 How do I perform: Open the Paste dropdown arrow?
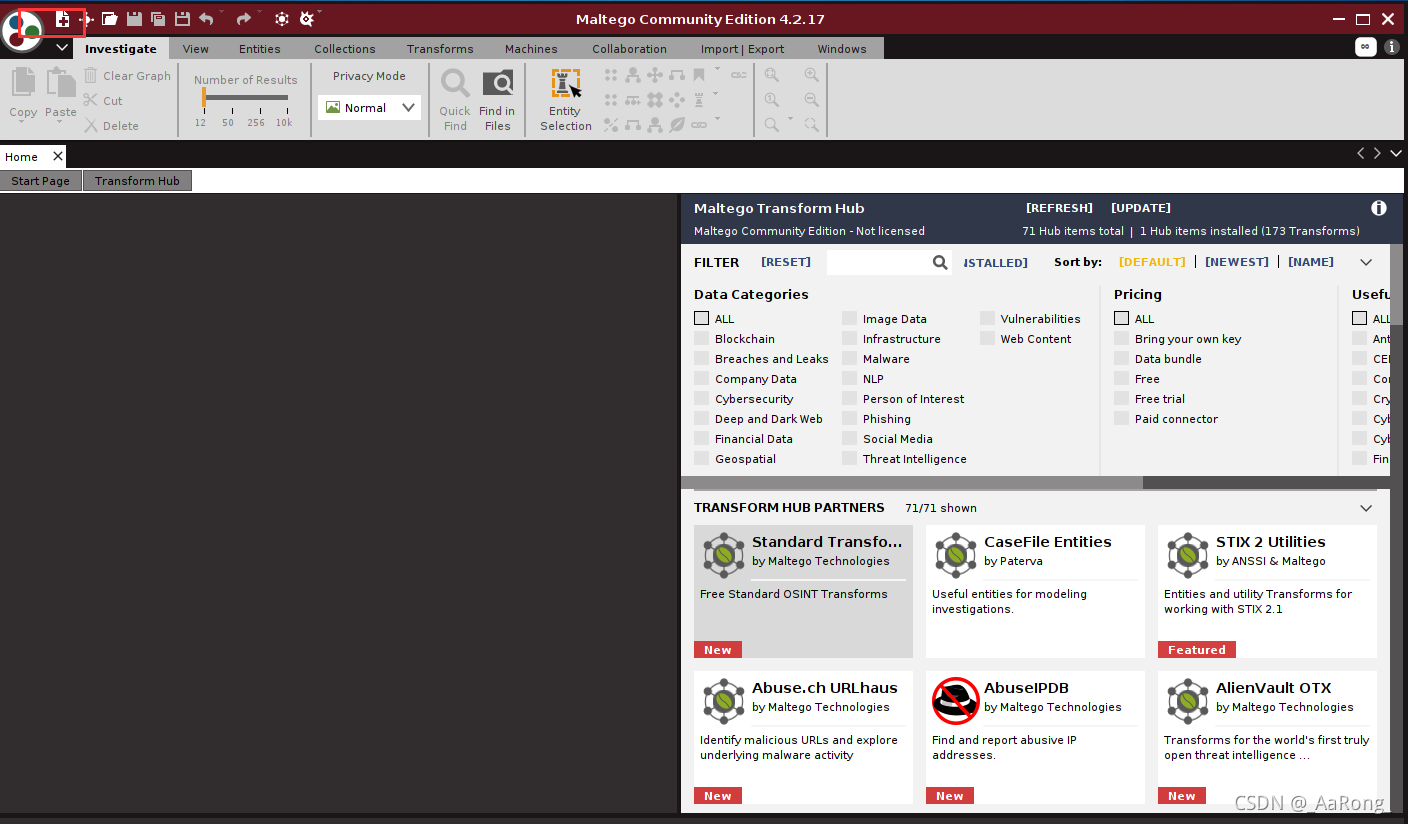60,124
